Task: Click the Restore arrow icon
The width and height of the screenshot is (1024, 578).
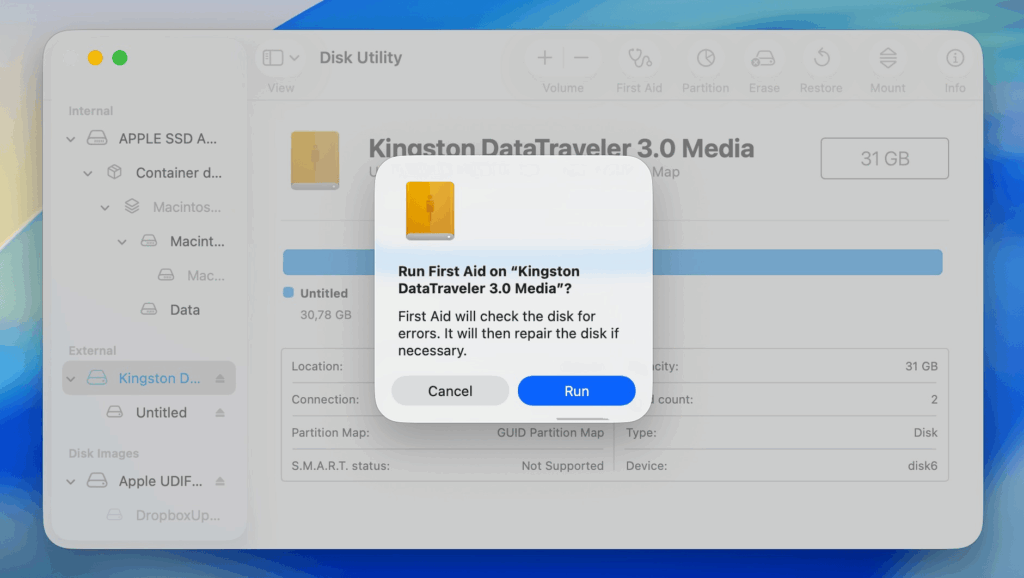Action: click(x=822, y=58)
